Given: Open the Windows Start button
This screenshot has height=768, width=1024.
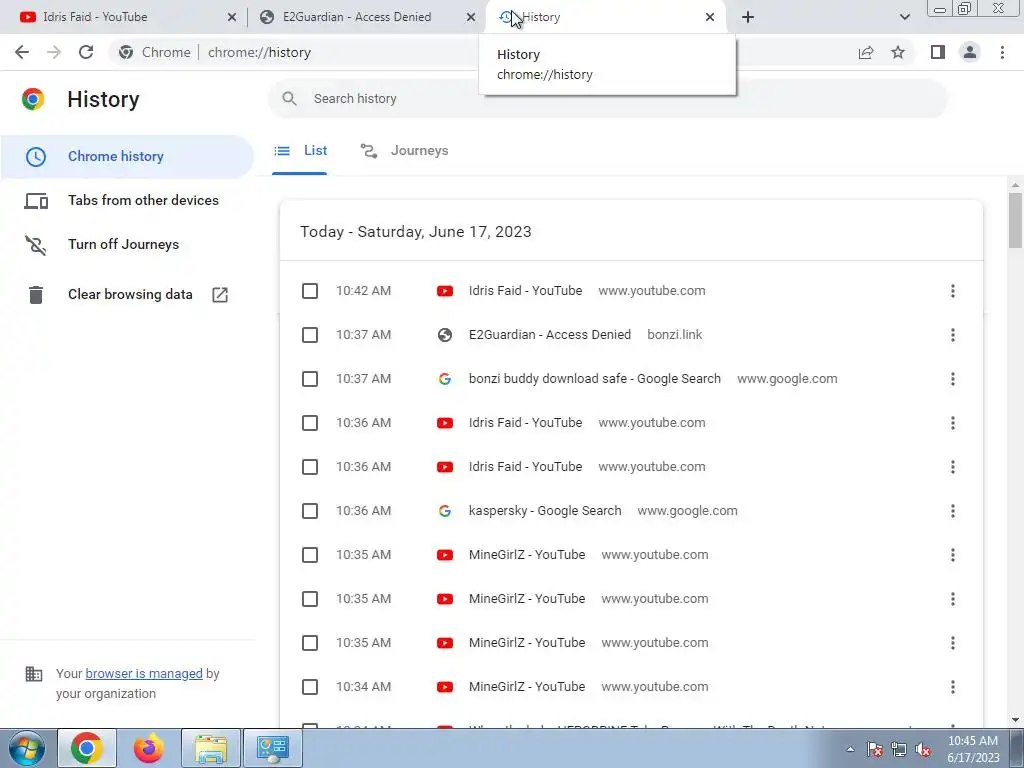Looking at the screenshot, I should [26, 748].
